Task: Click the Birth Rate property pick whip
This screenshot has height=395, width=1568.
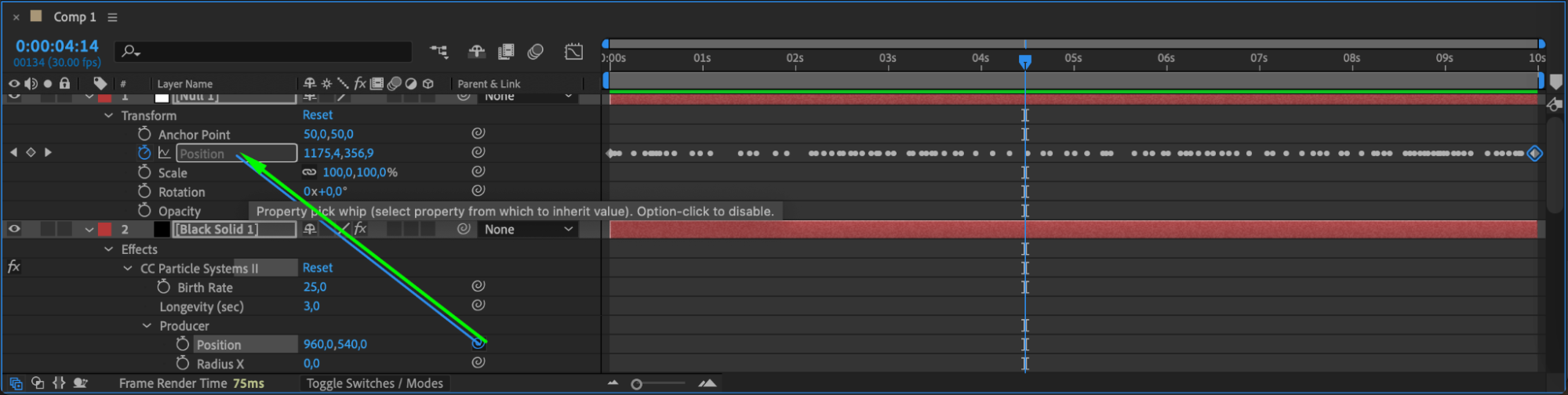Action: 478,286
